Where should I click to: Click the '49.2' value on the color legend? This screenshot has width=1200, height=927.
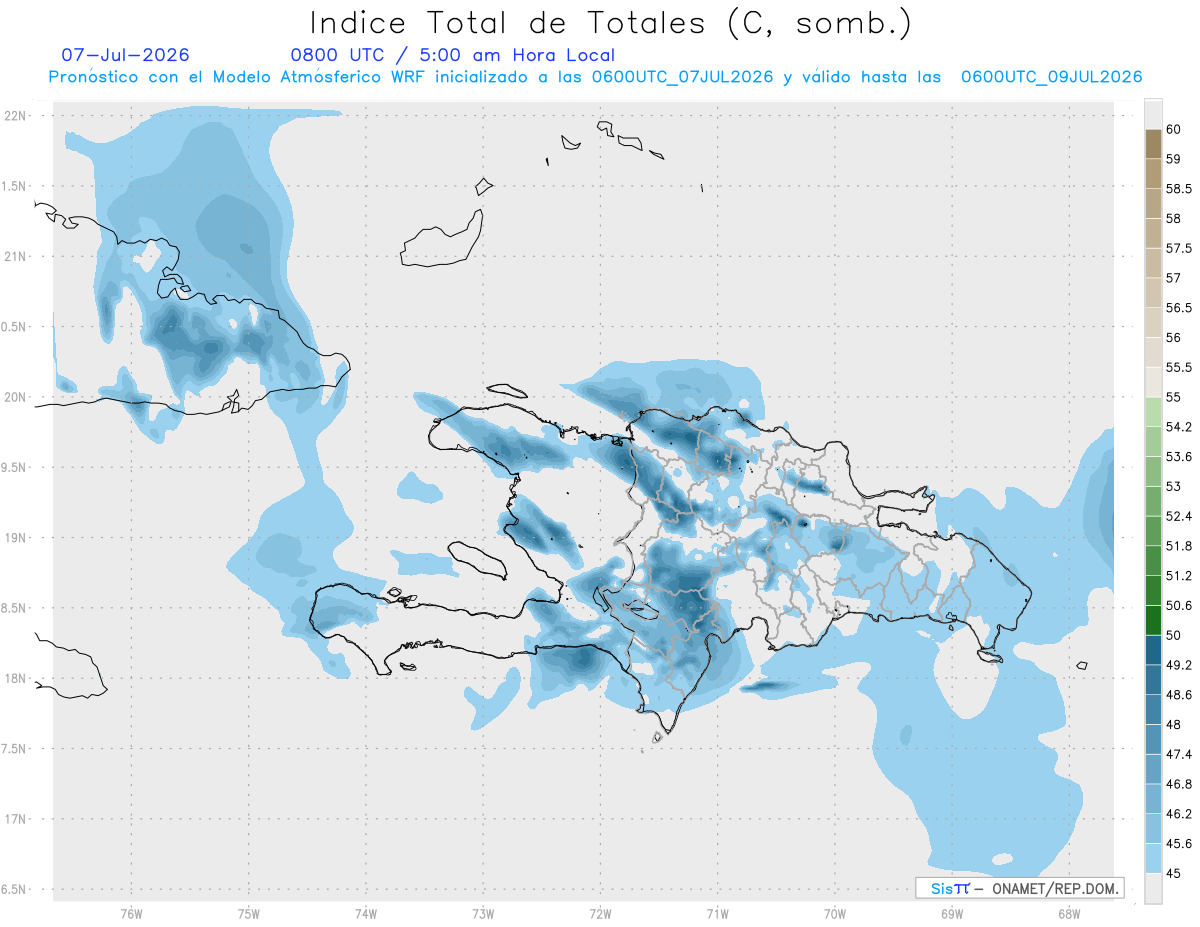pos(1178,665)
